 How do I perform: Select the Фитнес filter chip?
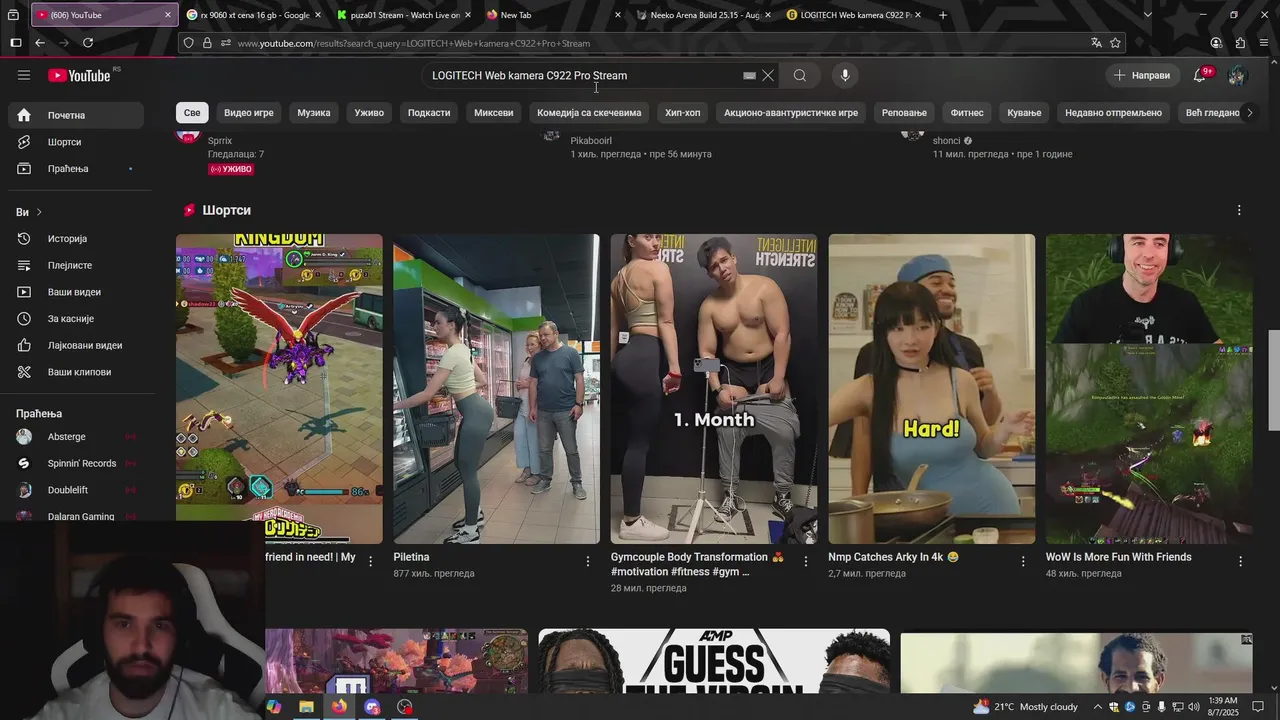point(967,113)
